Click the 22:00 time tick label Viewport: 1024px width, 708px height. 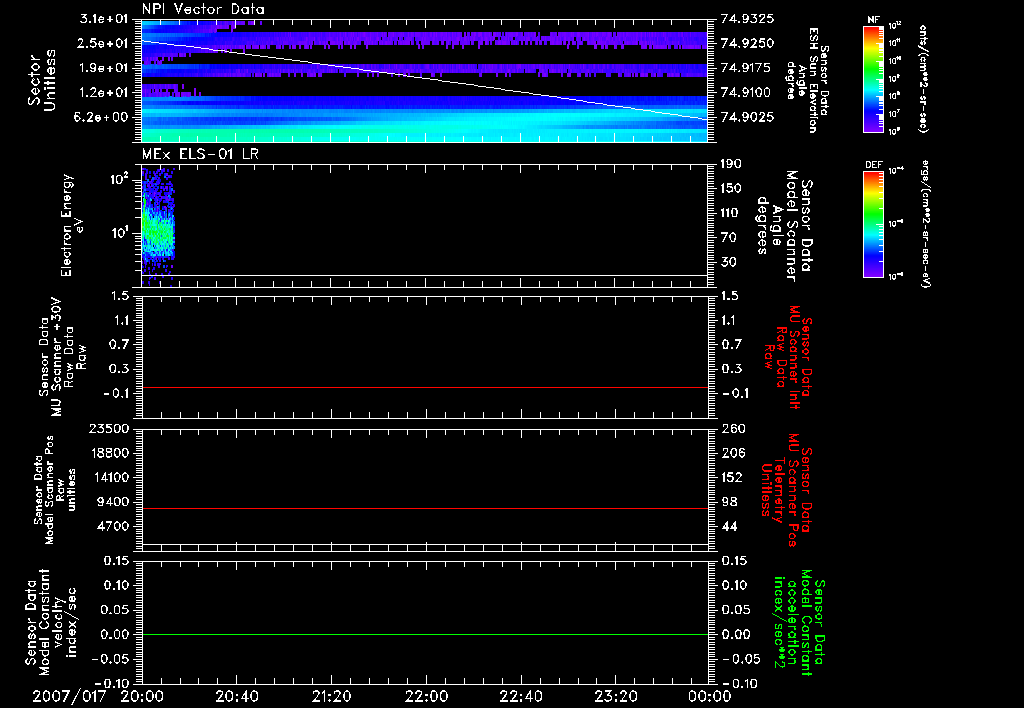tap(426, 696)
